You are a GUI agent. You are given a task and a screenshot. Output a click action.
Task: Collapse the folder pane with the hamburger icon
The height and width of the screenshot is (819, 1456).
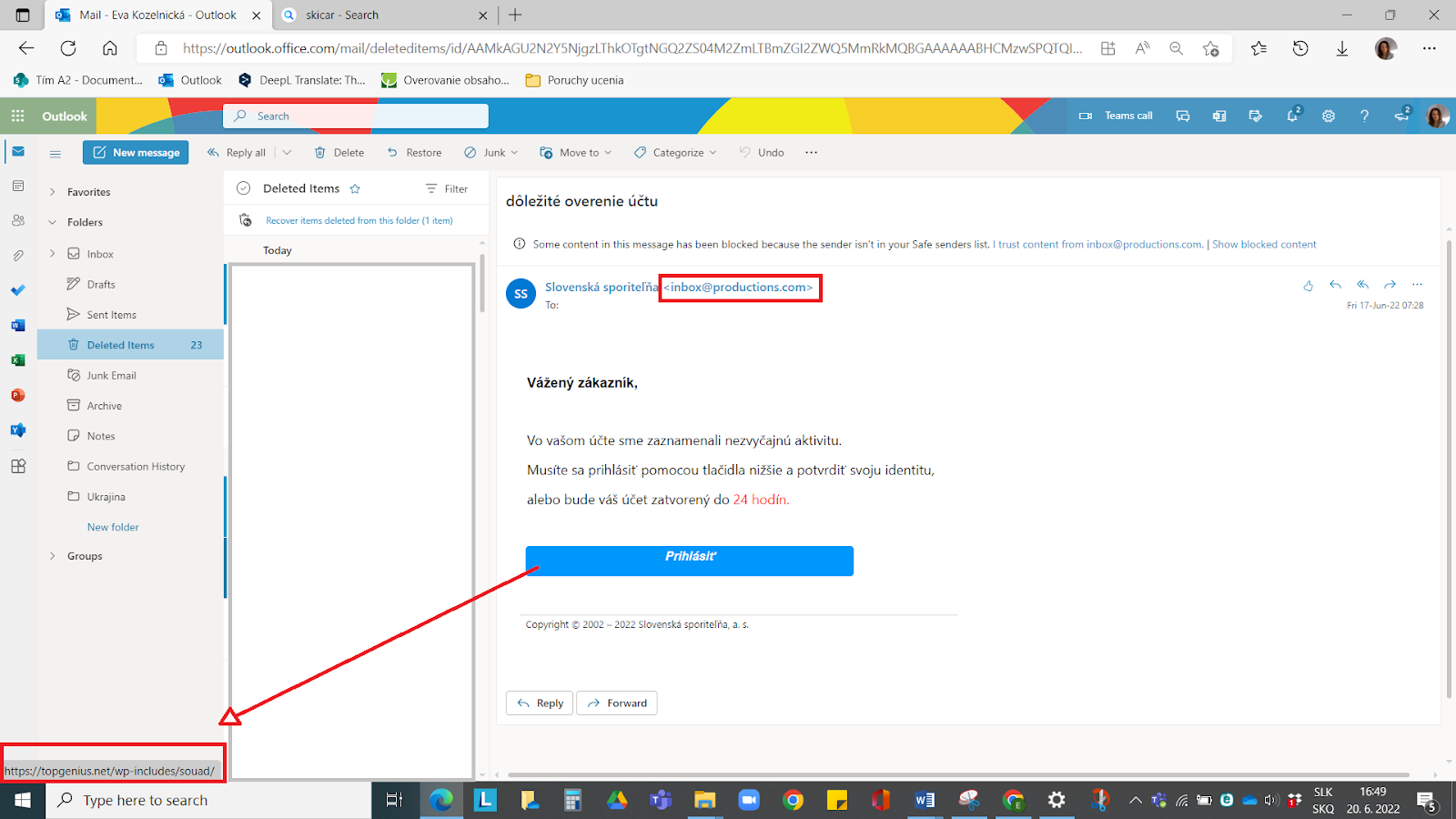coord(56,154)
